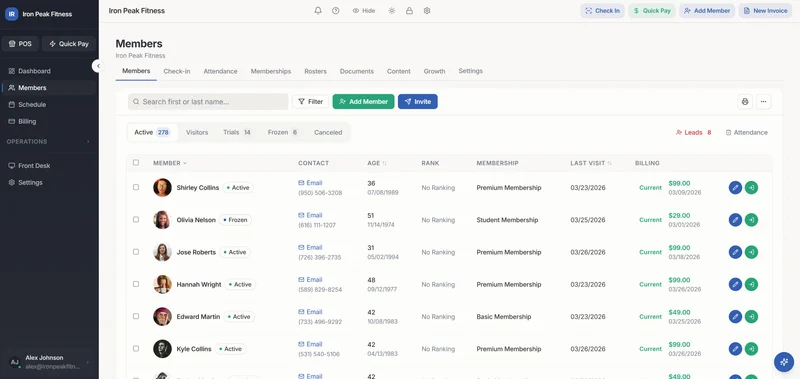Open Edward Martin's avatar photo
Image resolution: width=800 pixels, height=379 pixels.
click(162, 316)
